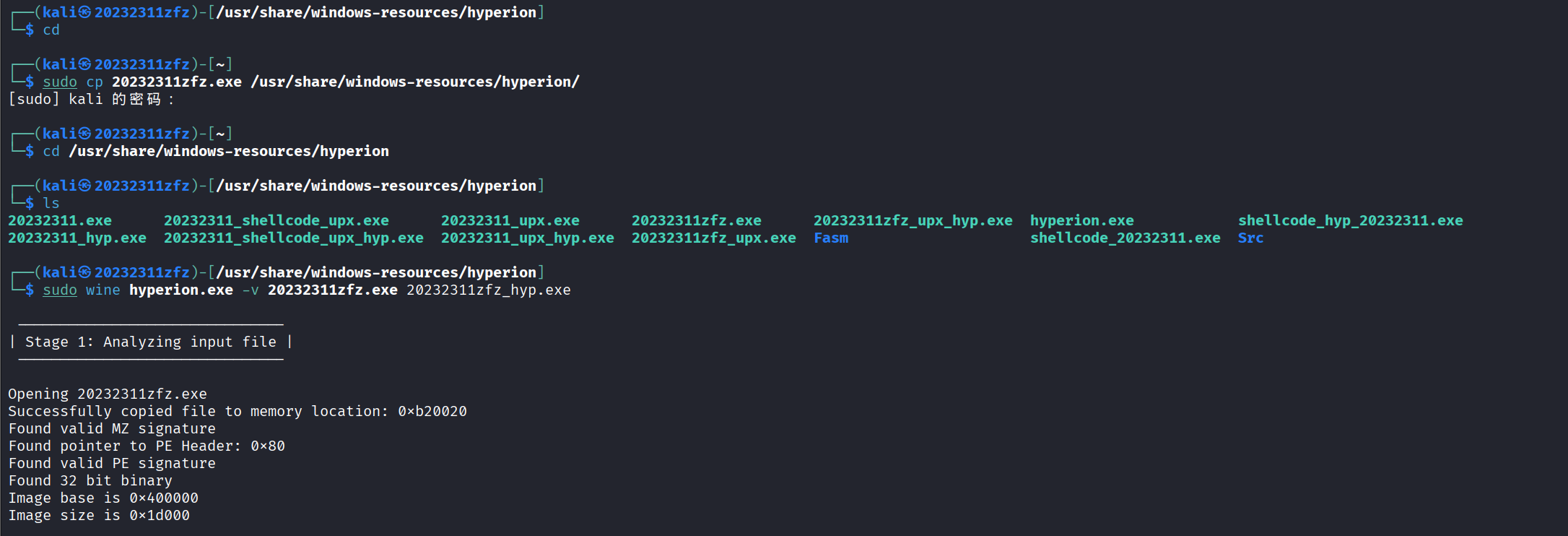Click 20232311zfz_upx_hyp.exe filename

point(913,220)
